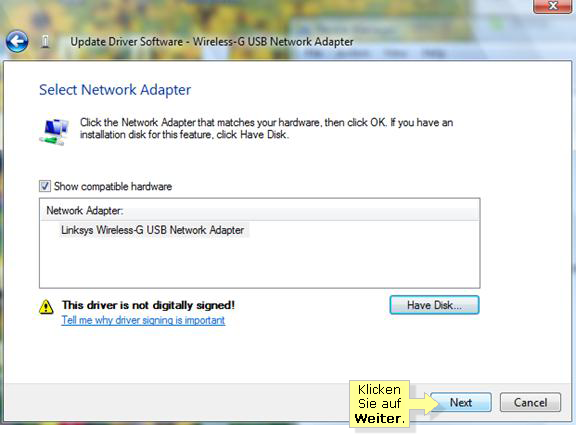This screenshot has height=437, width=576.
Task: Go back using the blue arrow button
Action: pyautogui.click(x=17, y=41)
